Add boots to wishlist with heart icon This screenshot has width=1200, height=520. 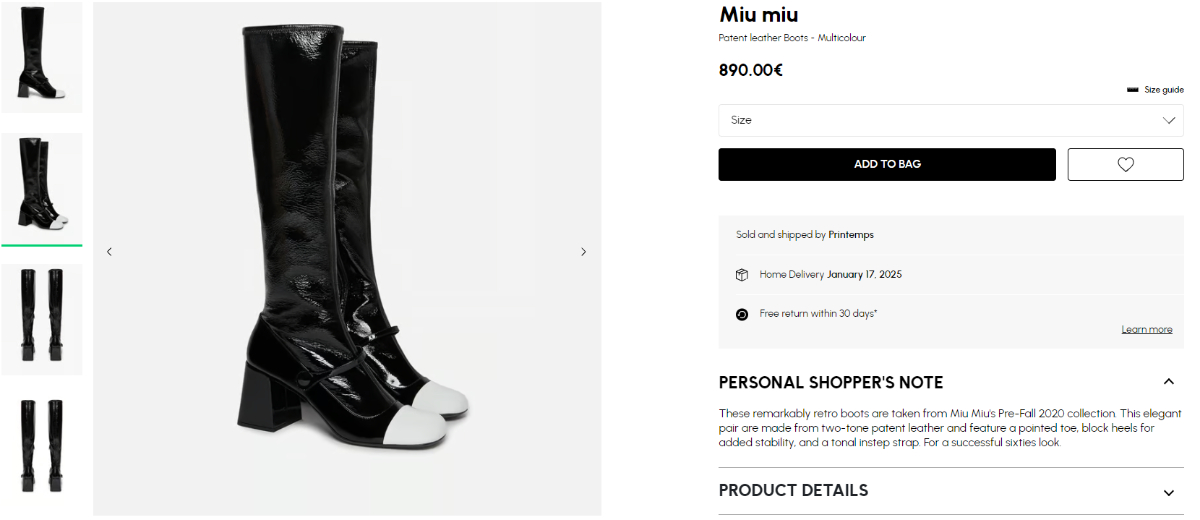tap(1125, 165)
